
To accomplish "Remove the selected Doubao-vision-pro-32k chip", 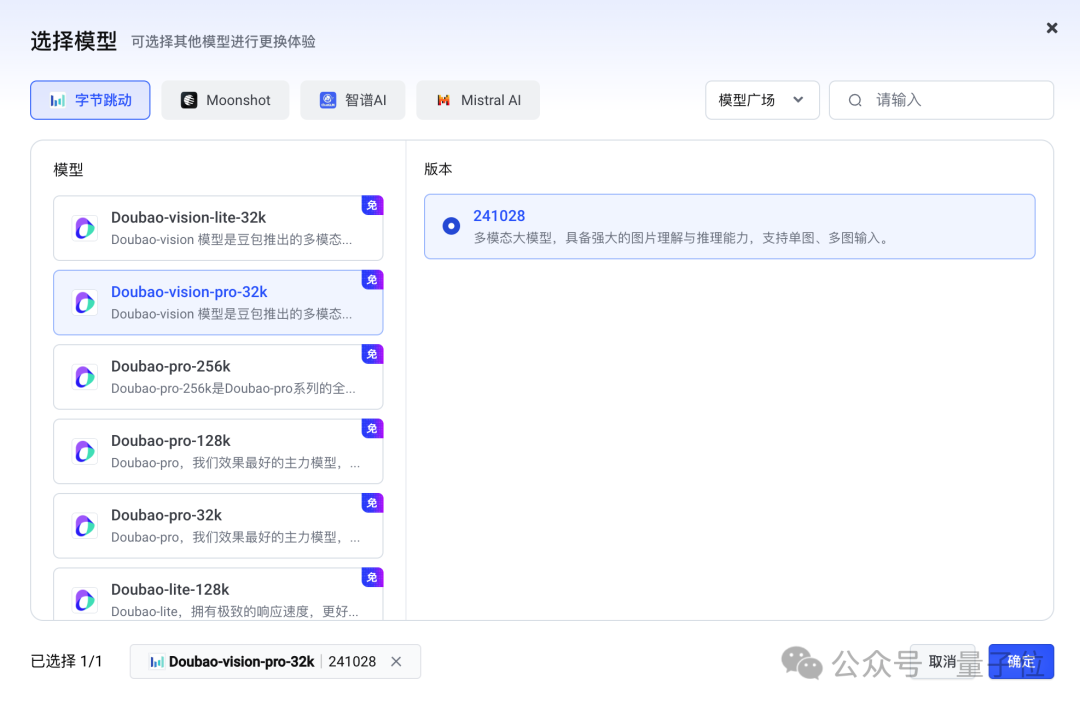I will (x=396, y=662).
